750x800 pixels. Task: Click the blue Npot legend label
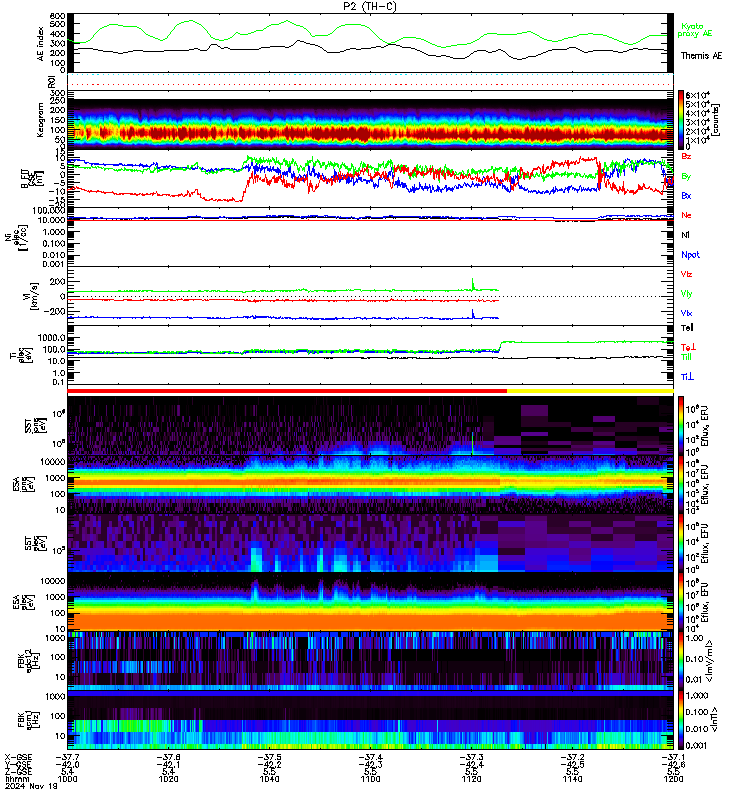tap(690, 255)
